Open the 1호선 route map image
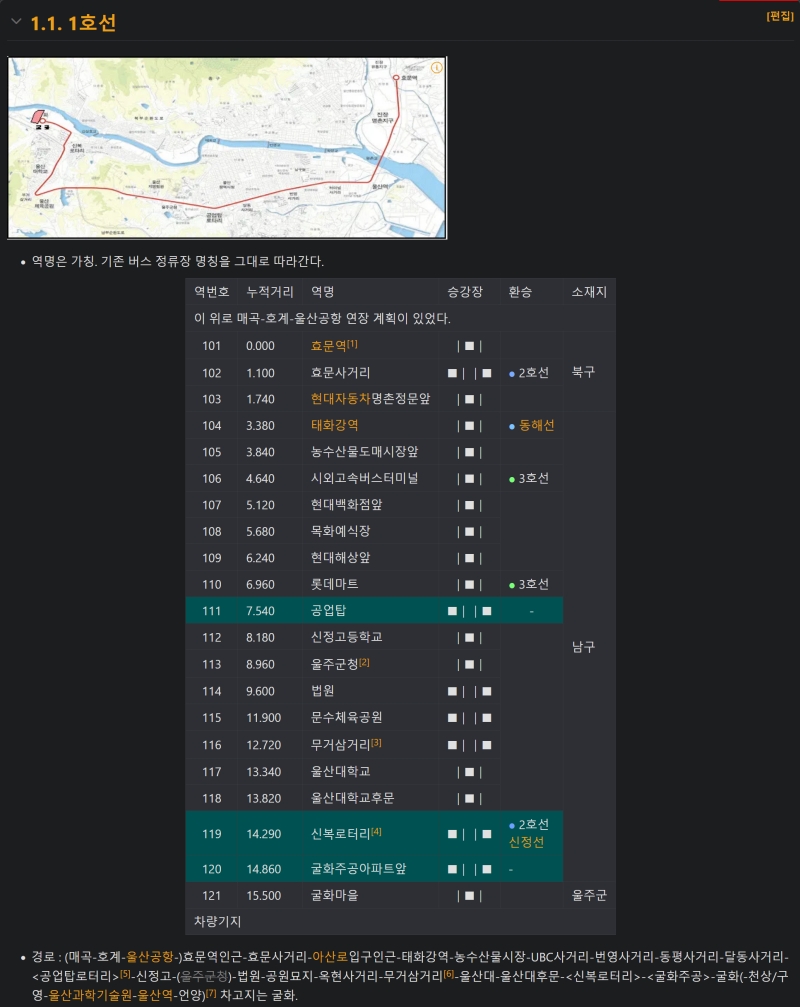The width and height of the screenshot is (800, 1007). tap(227, 148)
